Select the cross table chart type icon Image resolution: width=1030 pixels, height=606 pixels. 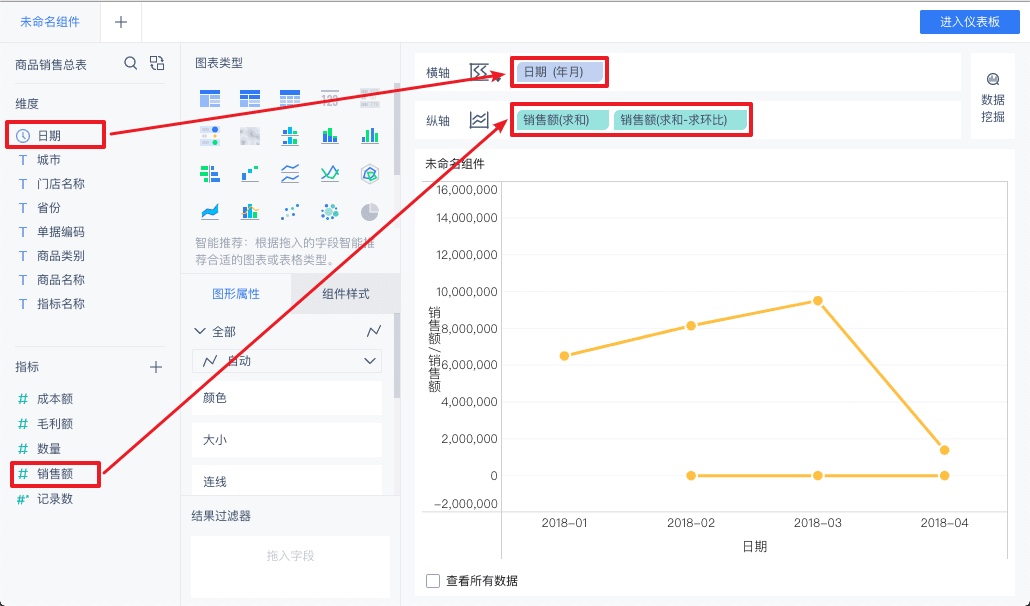point(290,97)
